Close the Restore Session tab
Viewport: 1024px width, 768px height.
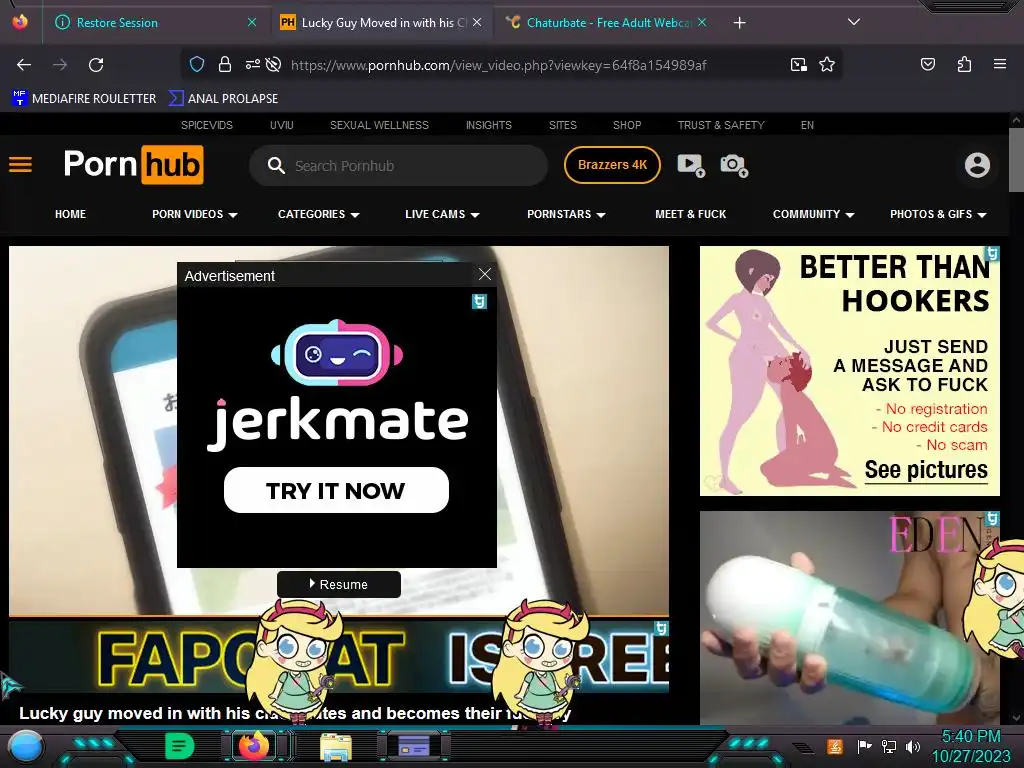point(251,22)
